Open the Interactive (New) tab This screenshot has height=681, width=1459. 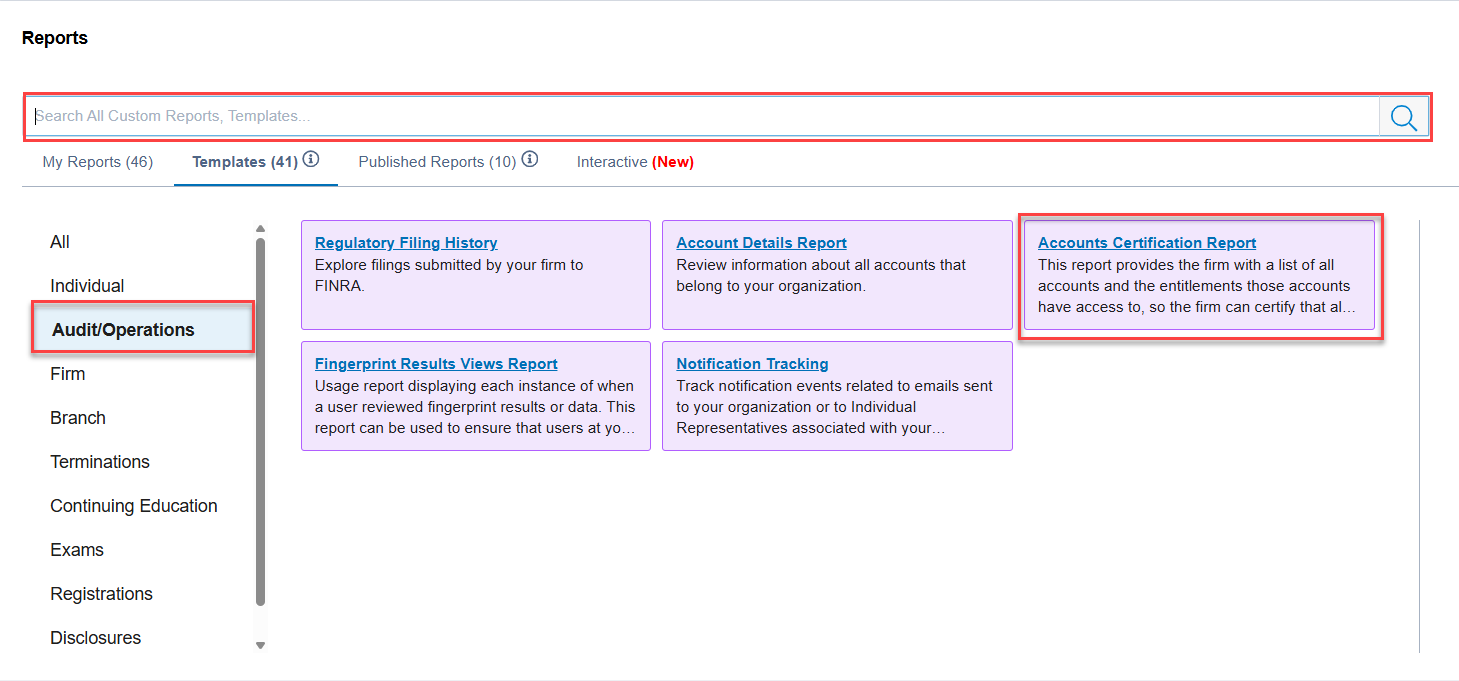click(635, 162)
